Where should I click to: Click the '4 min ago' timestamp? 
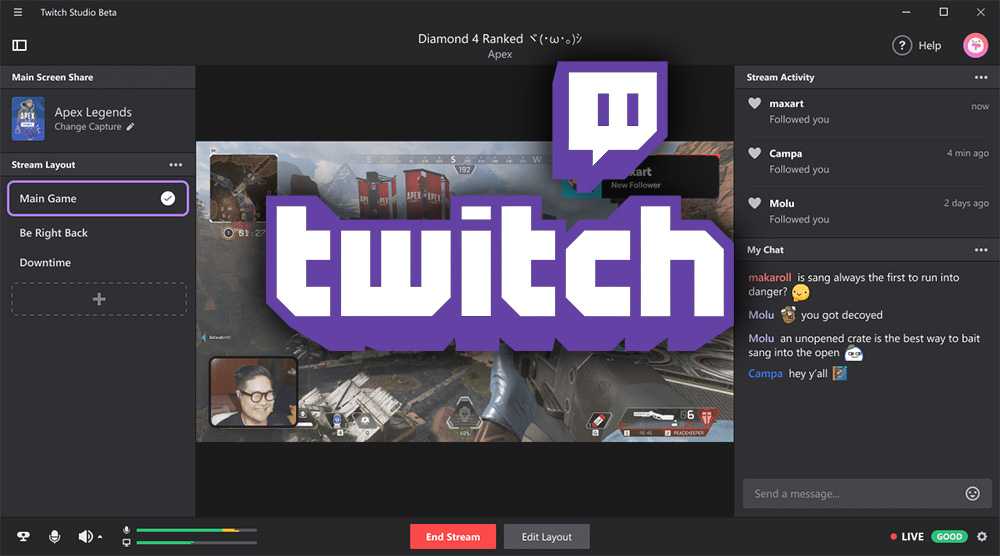(967, 153)
